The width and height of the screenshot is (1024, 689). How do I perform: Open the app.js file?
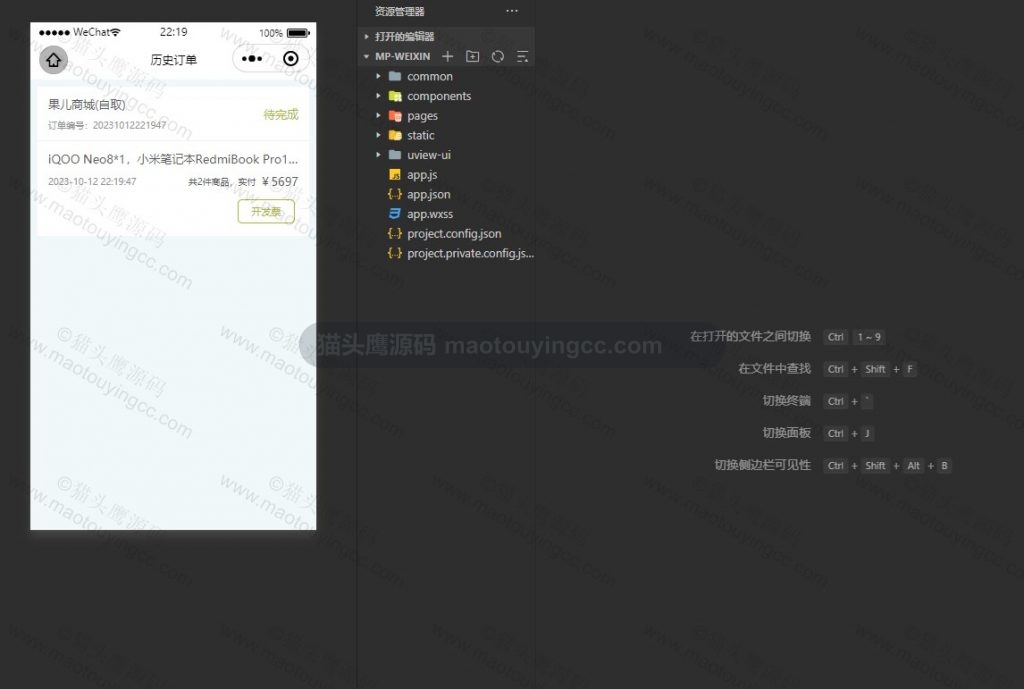coord(422,174)
